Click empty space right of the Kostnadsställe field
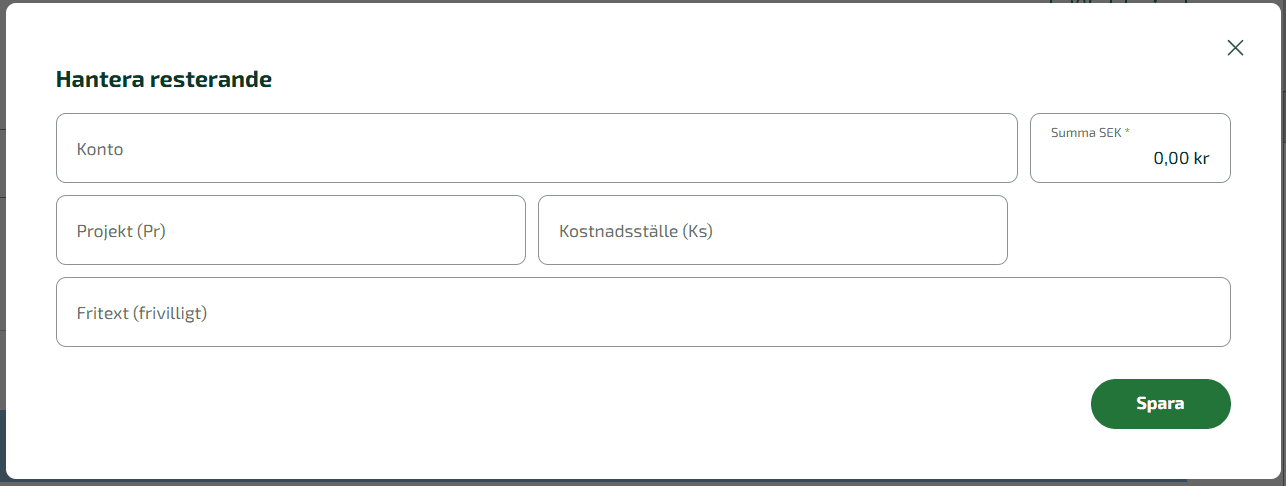1286x486 pixels. coord(1118,230)
